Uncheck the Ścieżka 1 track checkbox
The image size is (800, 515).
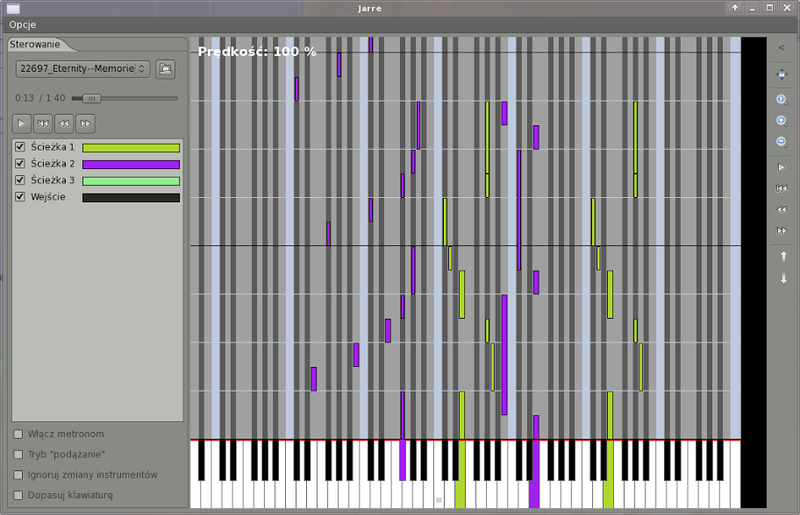click(x=20, y=147)
